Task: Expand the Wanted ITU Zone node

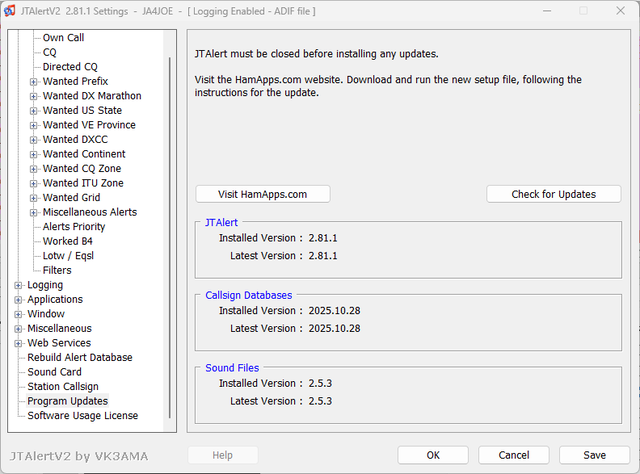Action: click(33, 183)
